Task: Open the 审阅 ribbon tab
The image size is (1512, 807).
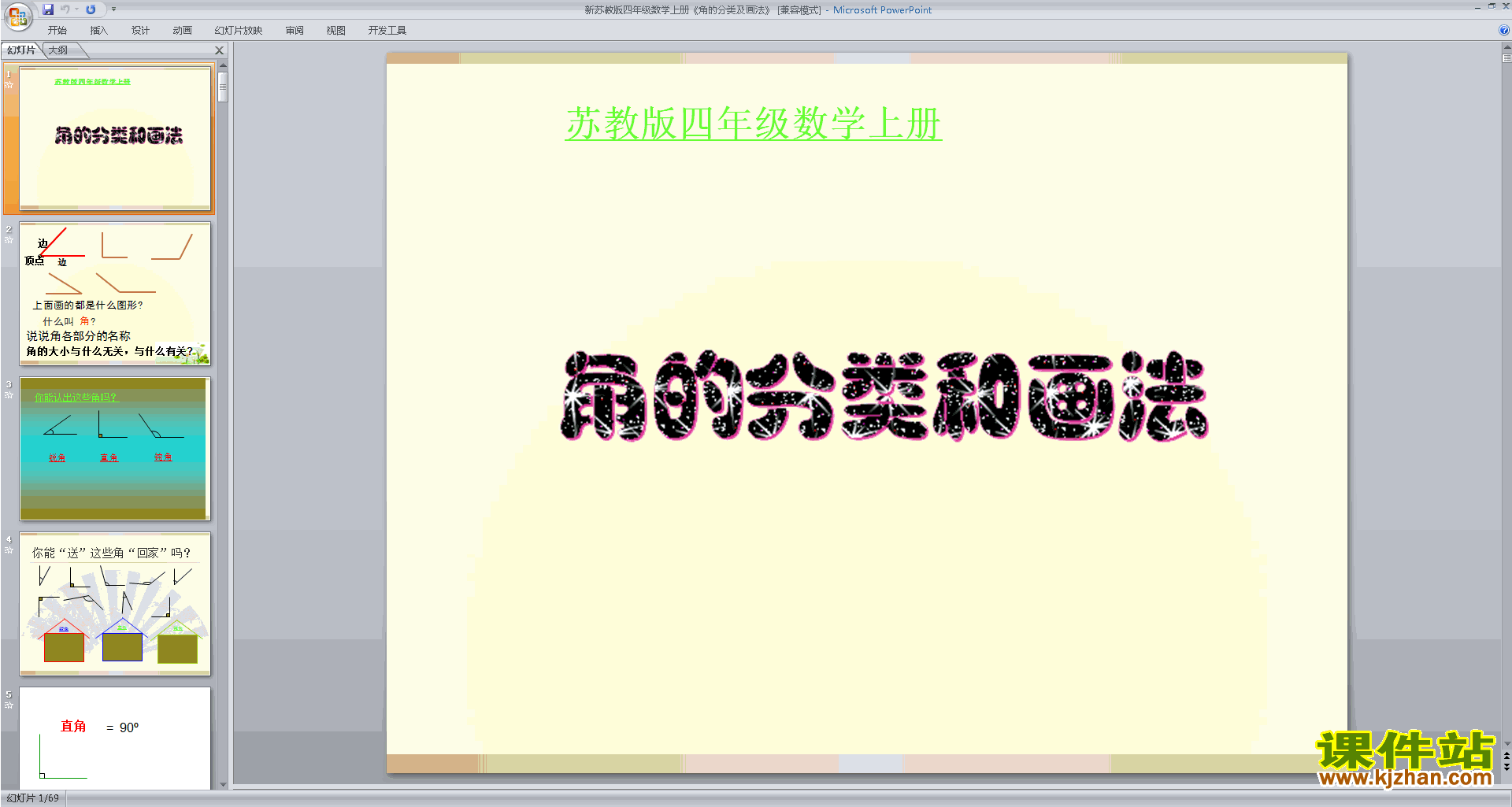Action: click(295, 31)
